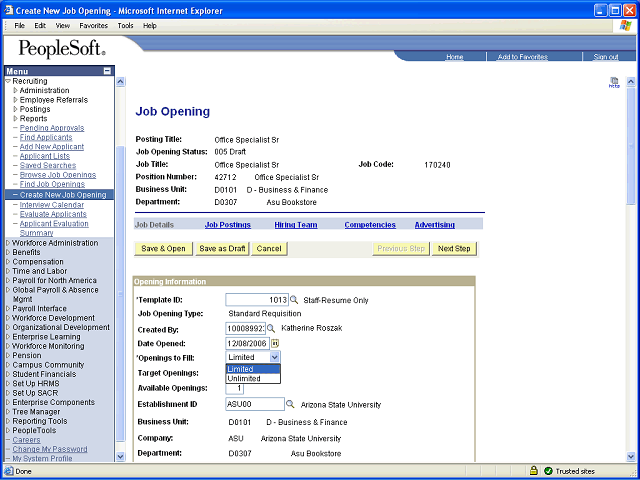Click the Establishment ID input field
Viewport: 640px width, 480px height.
(x=255, y=404)
